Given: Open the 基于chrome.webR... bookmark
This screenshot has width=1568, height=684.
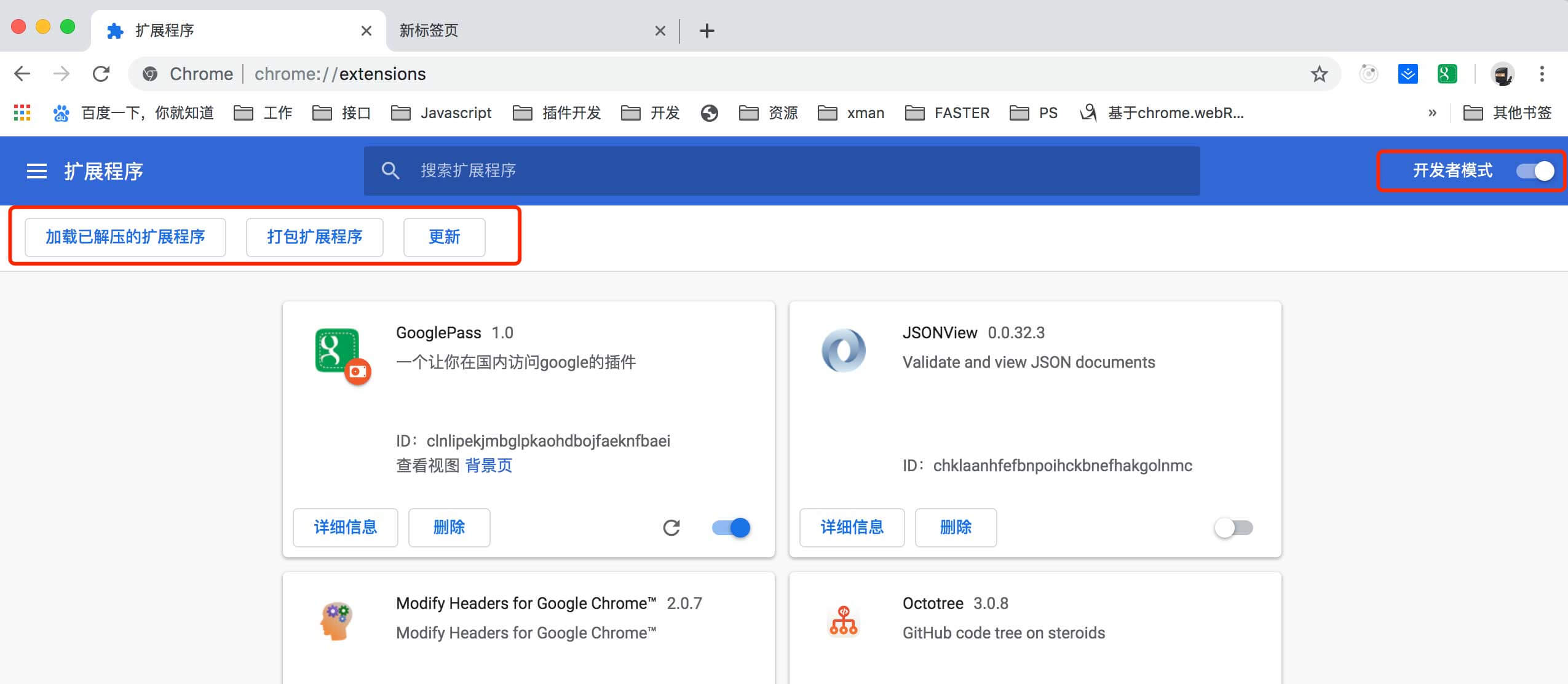Looking at the screenshot, I should [1162, 113].
